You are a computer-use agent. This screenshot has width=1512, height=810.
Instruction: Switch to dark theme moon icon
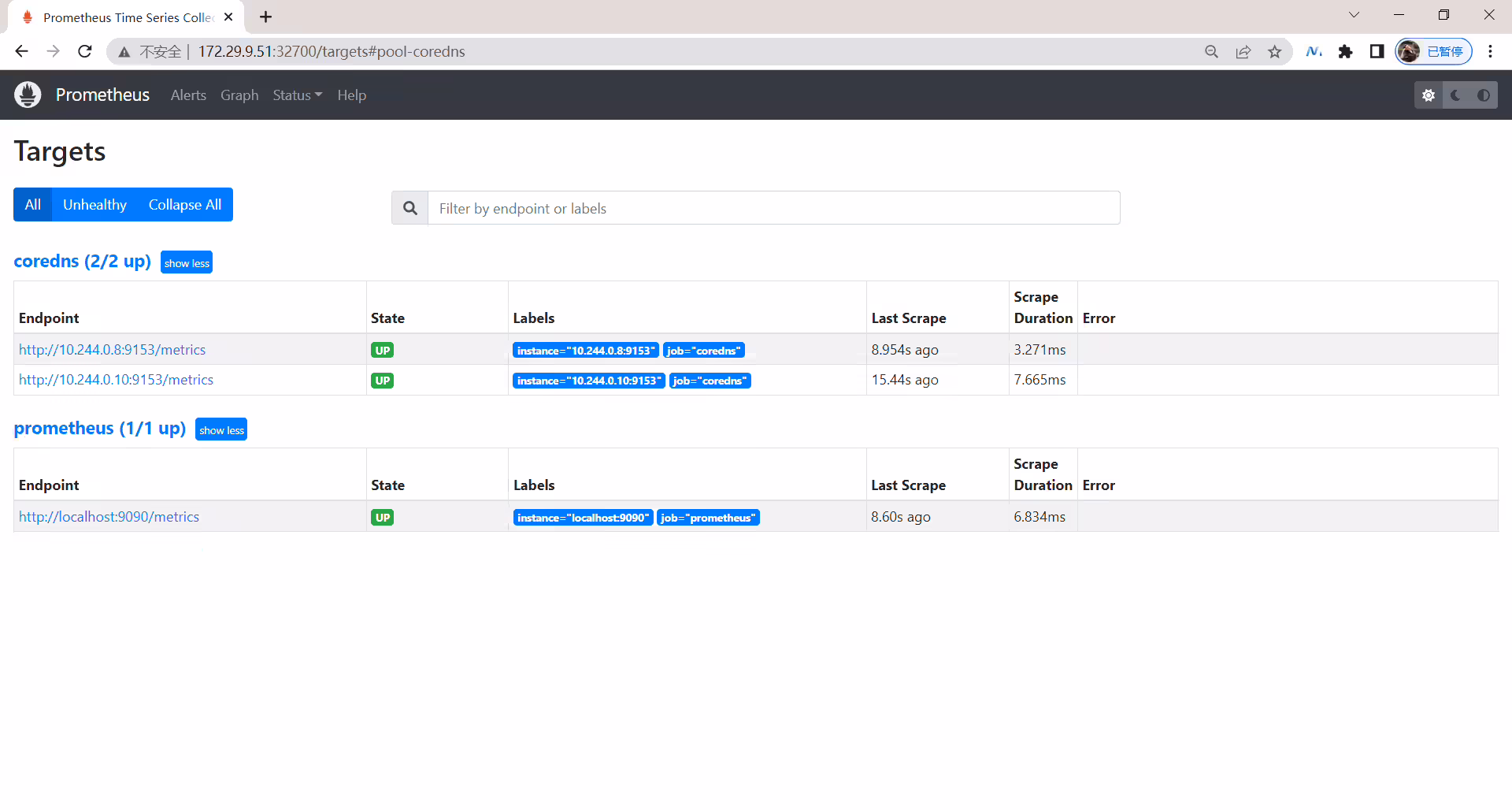1456,95
